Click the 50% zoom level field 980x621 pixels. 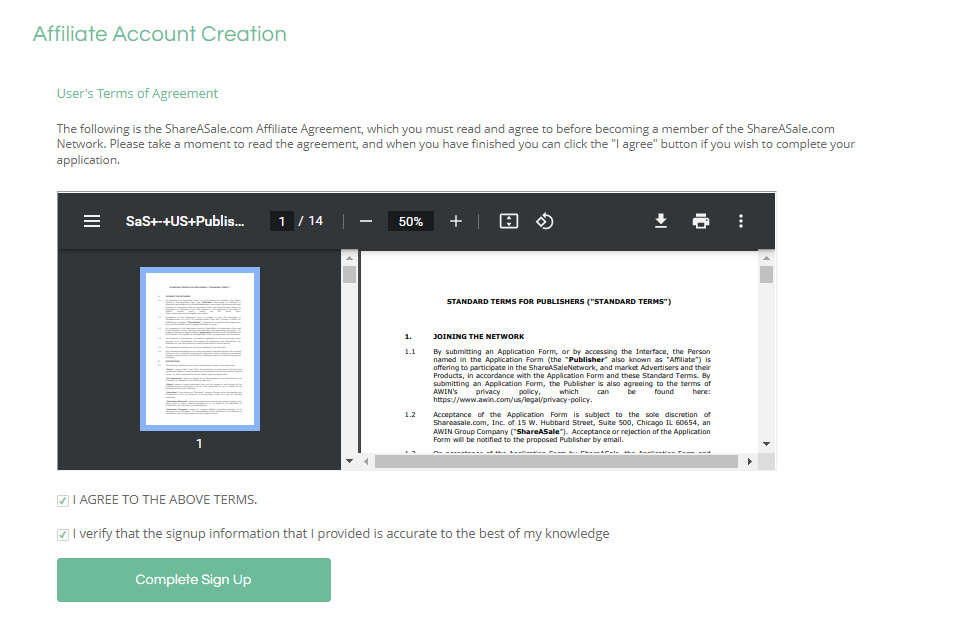click(x=411, y=221)
